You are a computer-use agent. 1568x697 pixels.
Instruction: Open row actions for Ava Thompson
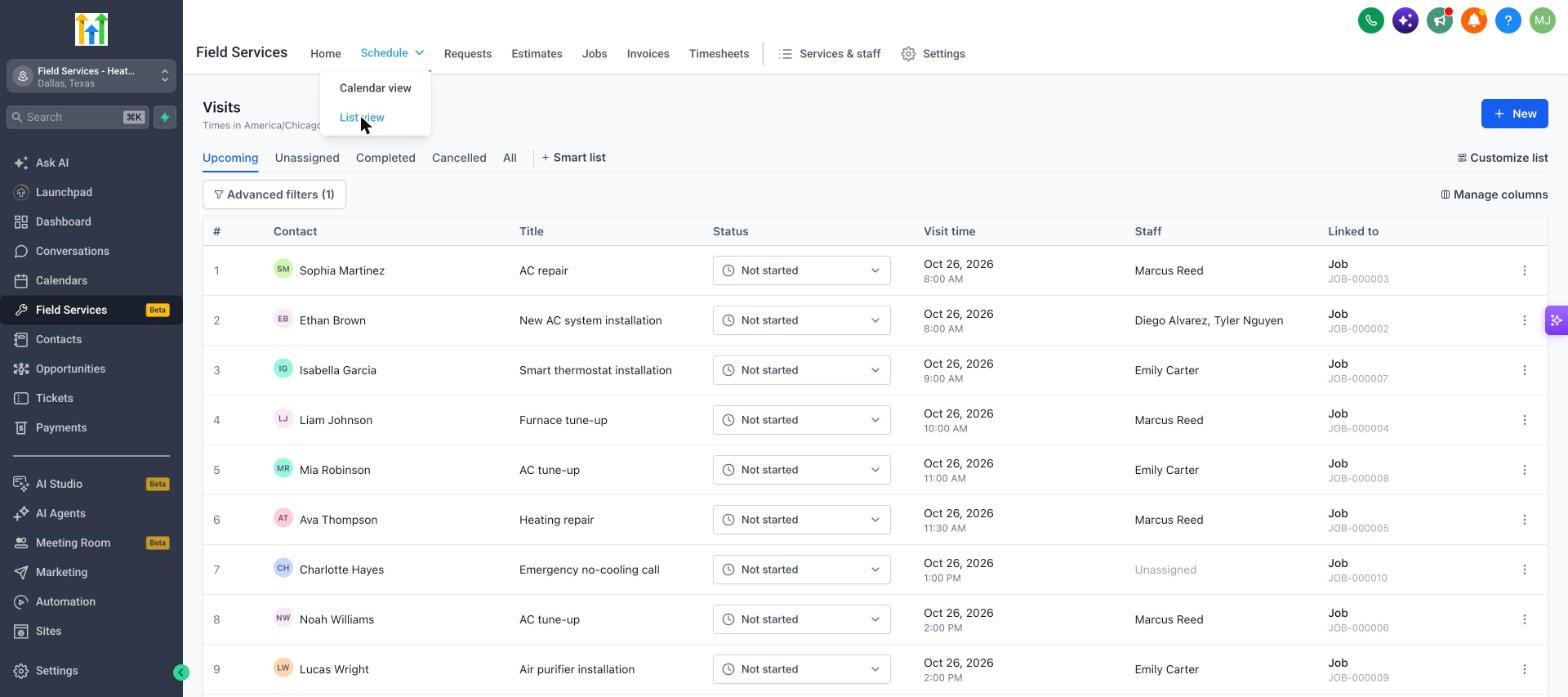1524,520
